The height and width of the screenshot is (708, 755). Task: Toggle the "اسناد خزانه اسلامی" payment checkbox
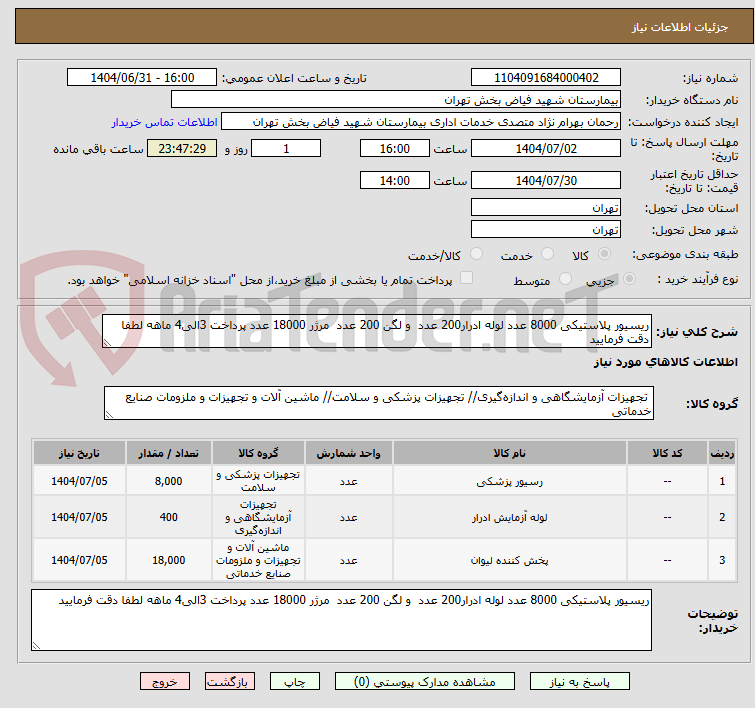click(466, 279)
